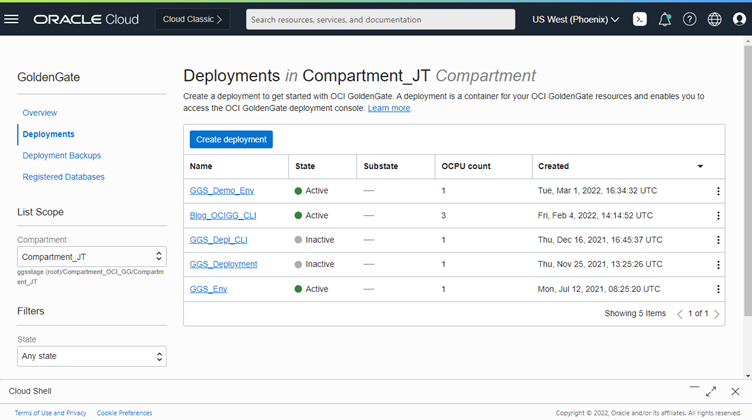Viewport: 752px width, 420px height.
Task: Maximize the Cloud Shell panel
Action: (x=711, y=391)
